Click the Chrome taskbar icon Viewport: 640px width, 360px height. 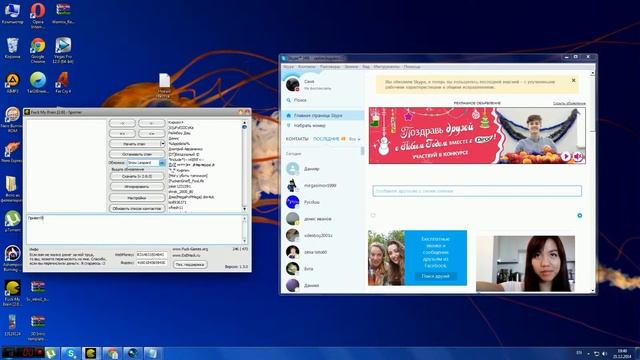(x=112, y=353)
